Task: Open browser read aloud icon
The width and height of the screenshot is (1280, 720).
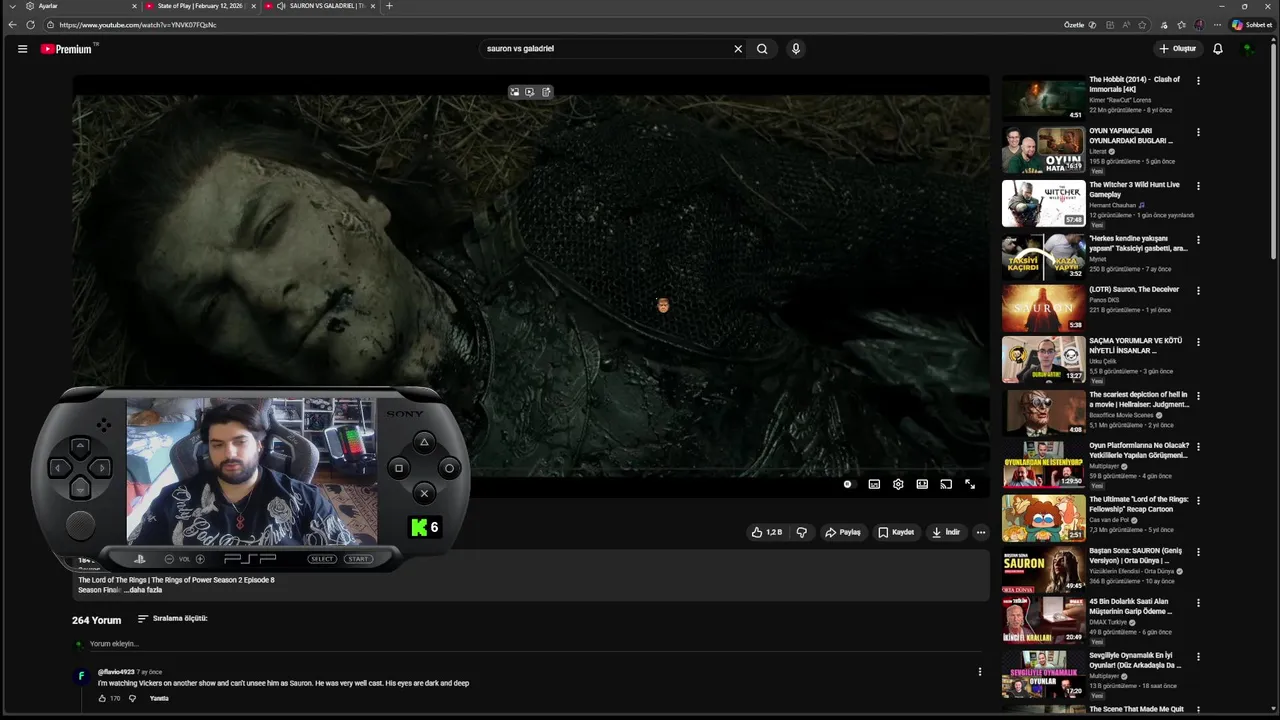Action: coord(1126,25)
